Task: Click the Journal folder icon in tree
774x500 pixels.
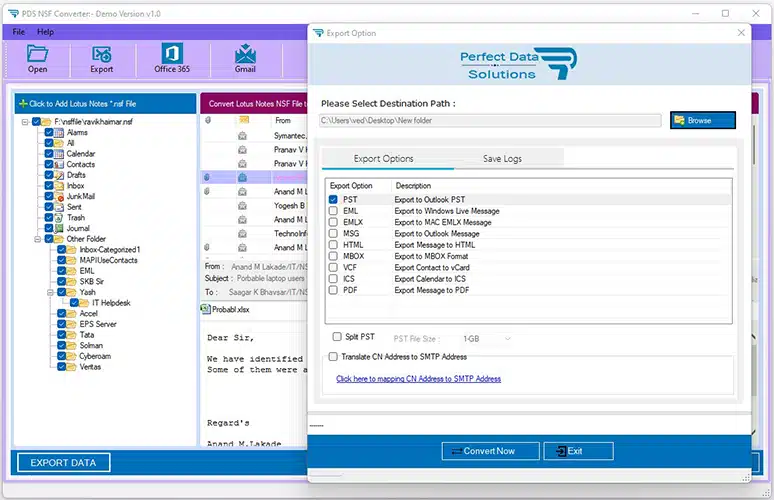Action: click(59, 228)
